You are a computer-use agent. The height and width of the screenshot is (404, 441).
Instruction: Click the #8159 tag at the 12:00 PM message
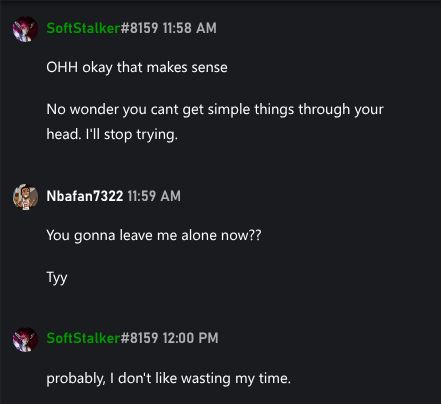[x=139, y=338]
